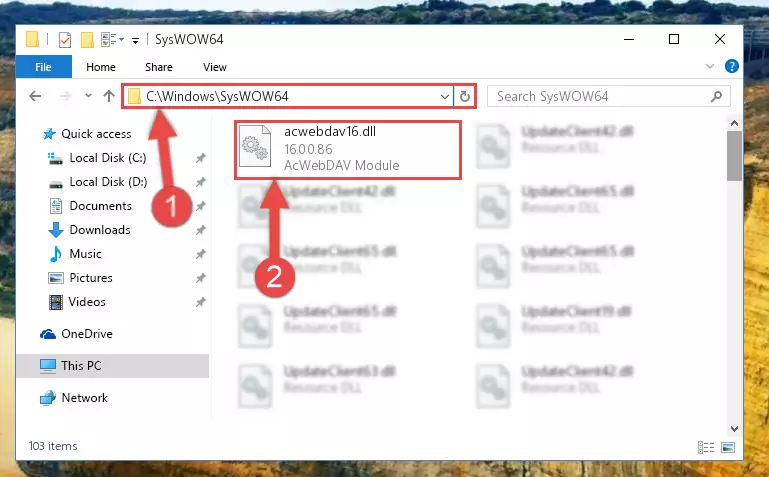The height and width of the screenshot is (477, 769).
Task: Refresh the SysWOW64 folder view
Action: click(x=464, y=97)
